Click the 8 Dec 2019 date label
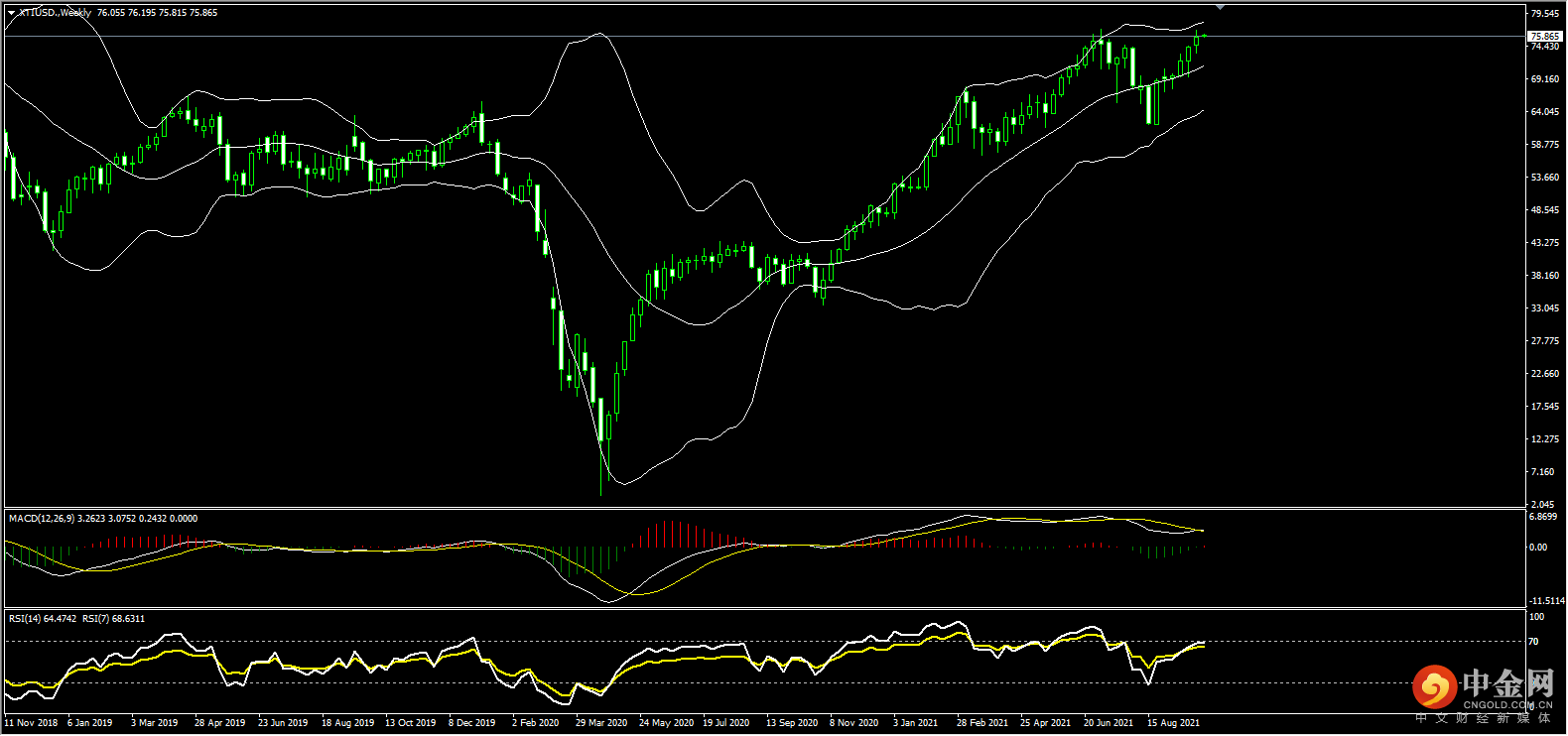 [x=471, y=723]
